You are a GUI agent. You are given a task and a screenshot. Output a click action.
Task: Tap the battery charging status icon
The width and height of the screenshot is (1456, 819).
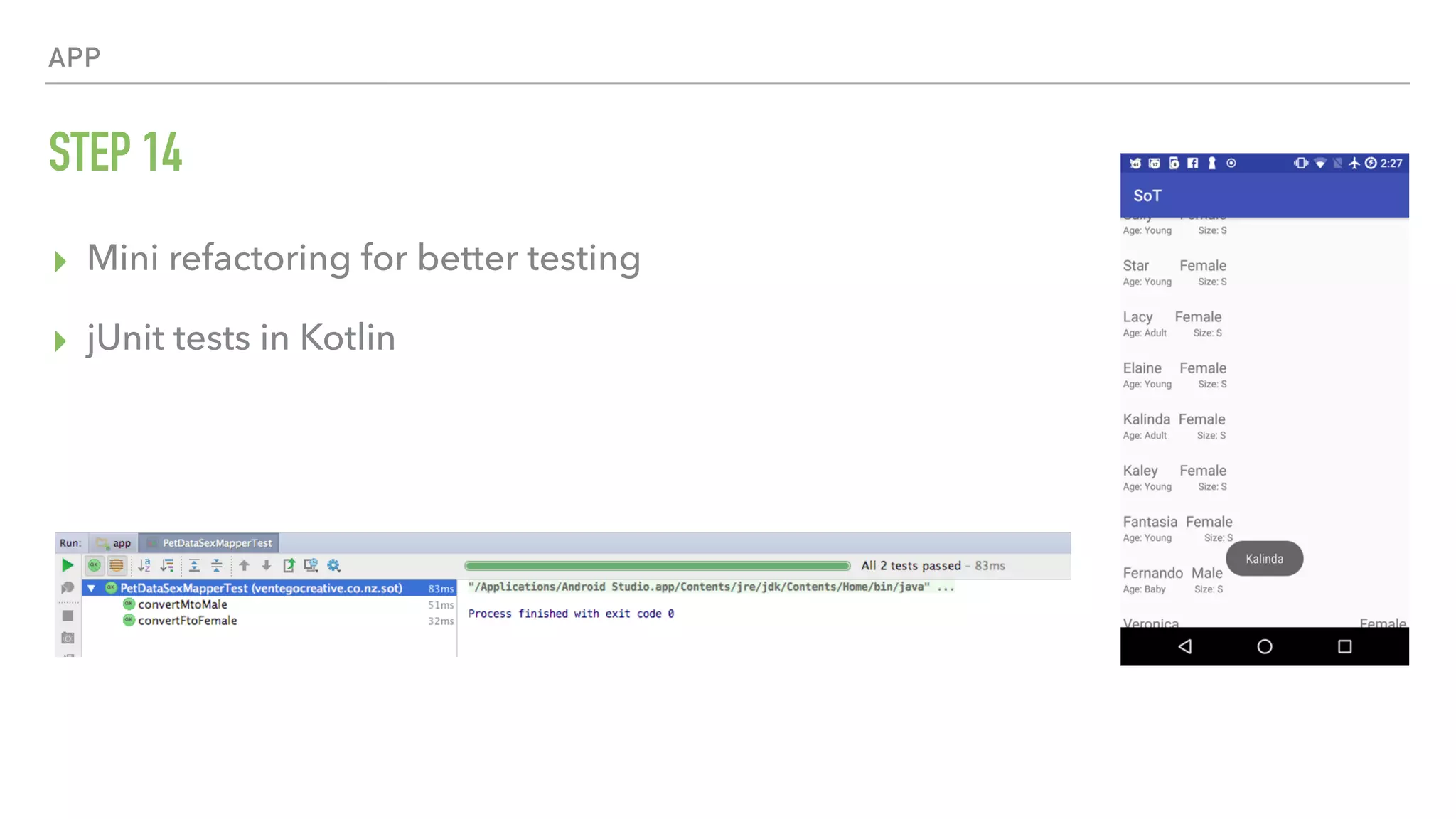(x=1370, y=163)
